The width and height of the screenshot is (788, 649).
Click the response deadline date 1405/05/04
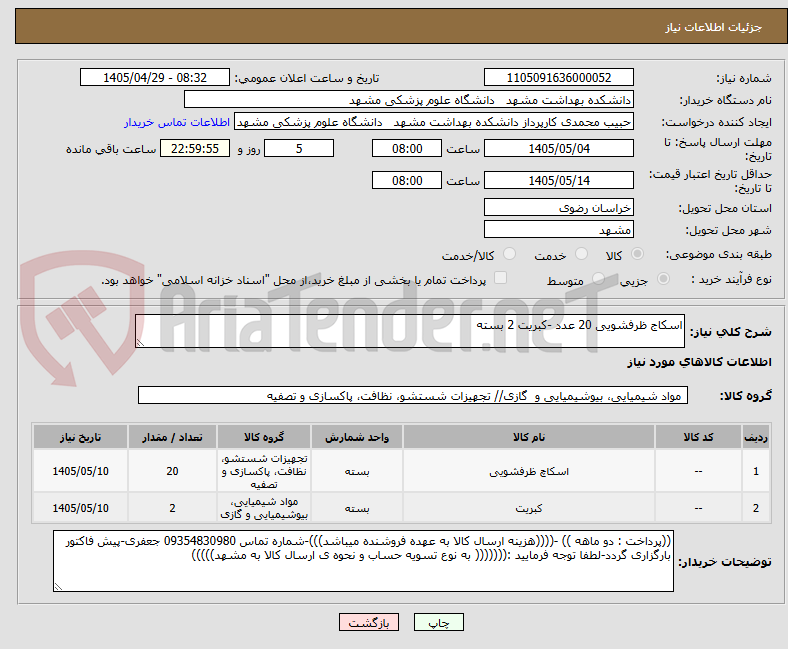click(x=558, y=148)
